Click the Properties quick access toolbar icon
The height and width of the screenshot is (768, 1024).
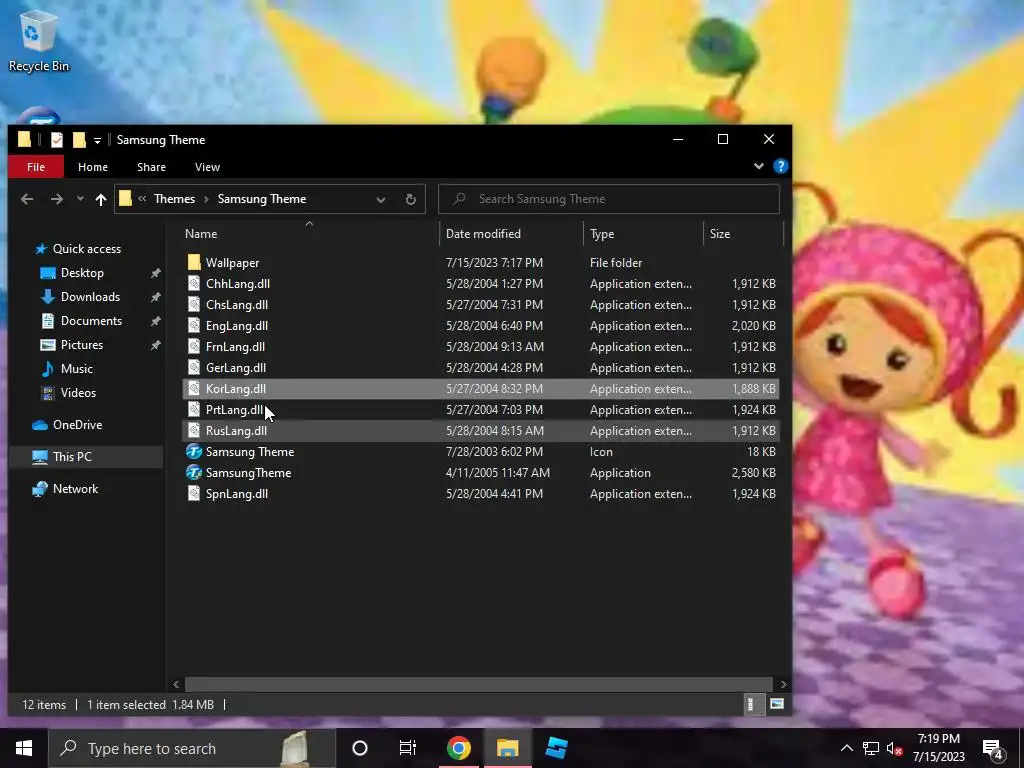coord(57,140)
